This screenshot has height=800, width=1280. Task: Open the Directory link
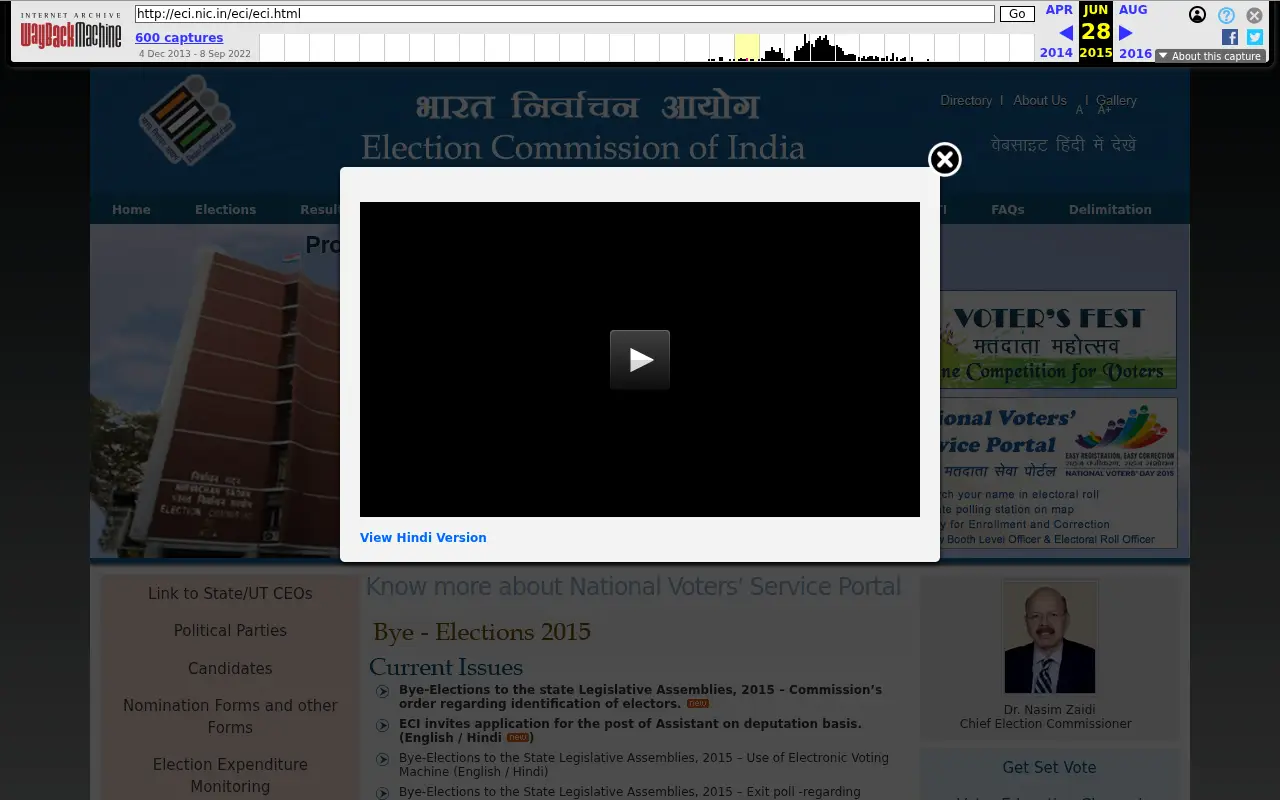tap(966, 100)
